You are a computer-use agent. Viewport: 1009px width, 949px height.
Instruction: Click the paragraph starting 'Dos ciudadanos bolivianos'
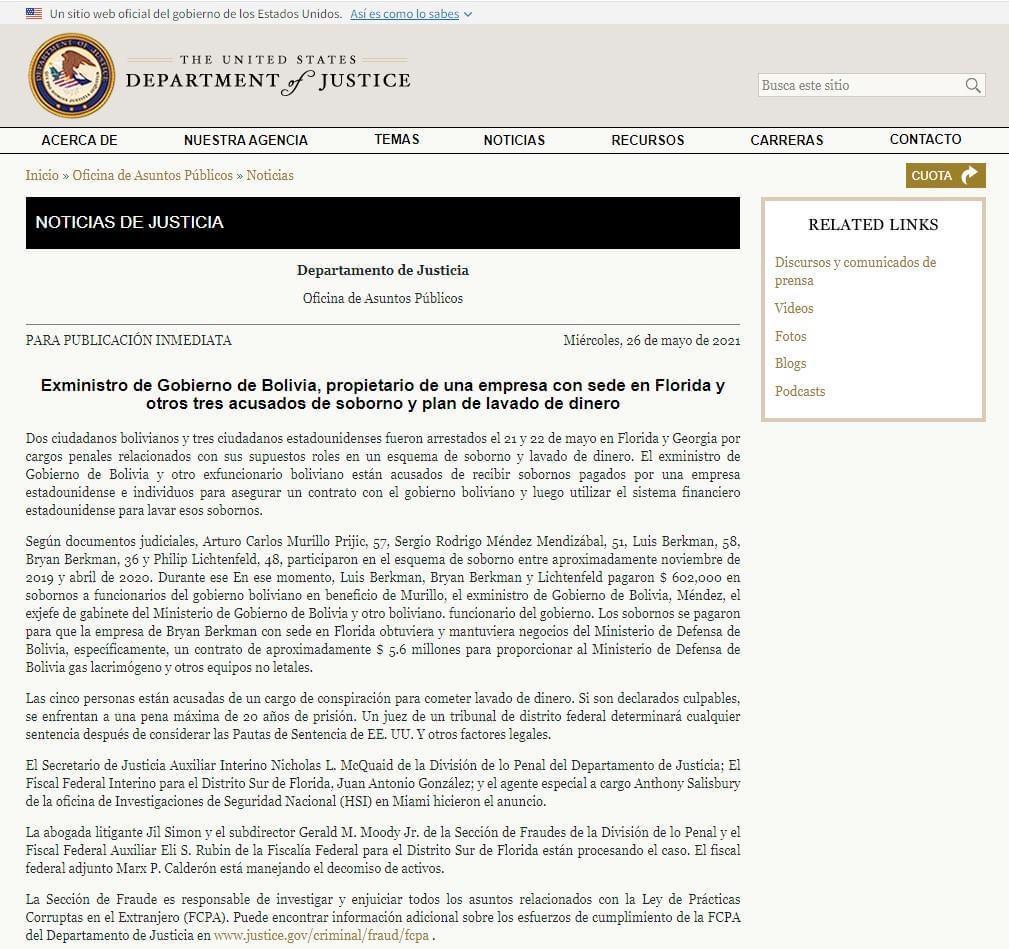pos(383,474)
